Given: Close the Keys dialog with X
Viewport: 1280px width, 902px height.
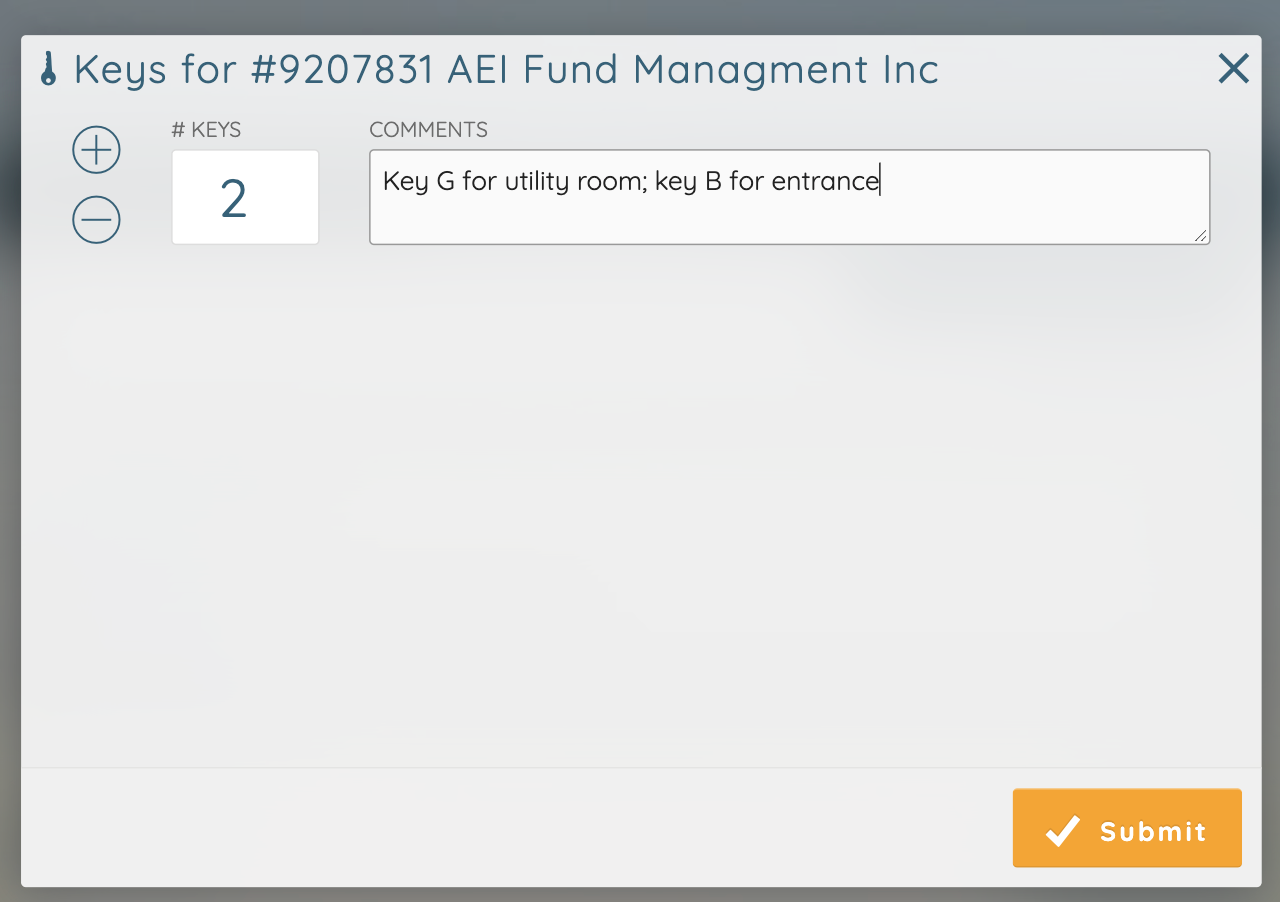Looking at the screenshot, I should point(1234,68).
